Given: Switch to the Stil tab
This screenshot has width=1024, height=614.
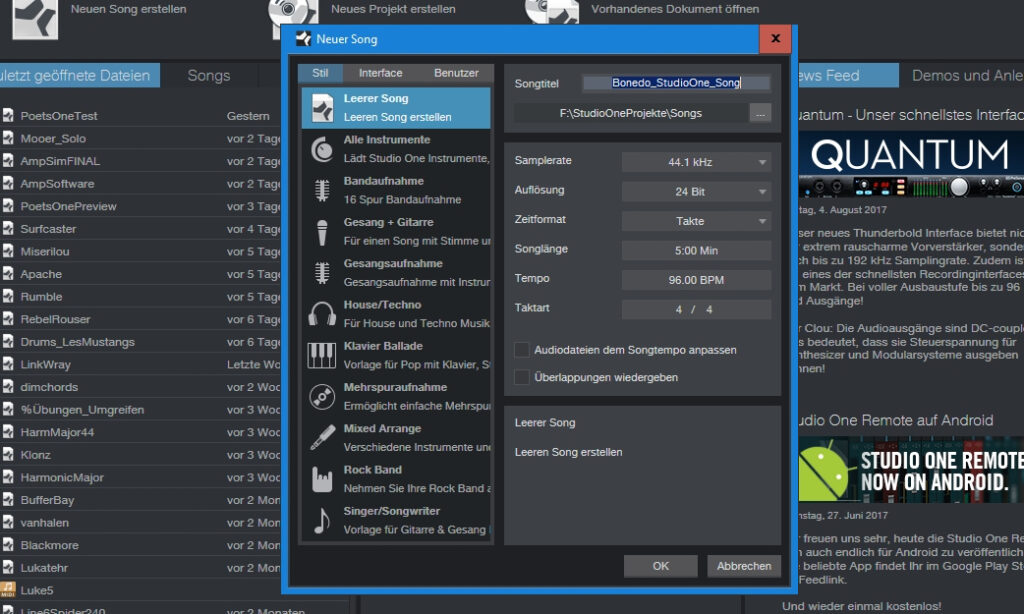Looking at the screenshot, I should 320,73.
